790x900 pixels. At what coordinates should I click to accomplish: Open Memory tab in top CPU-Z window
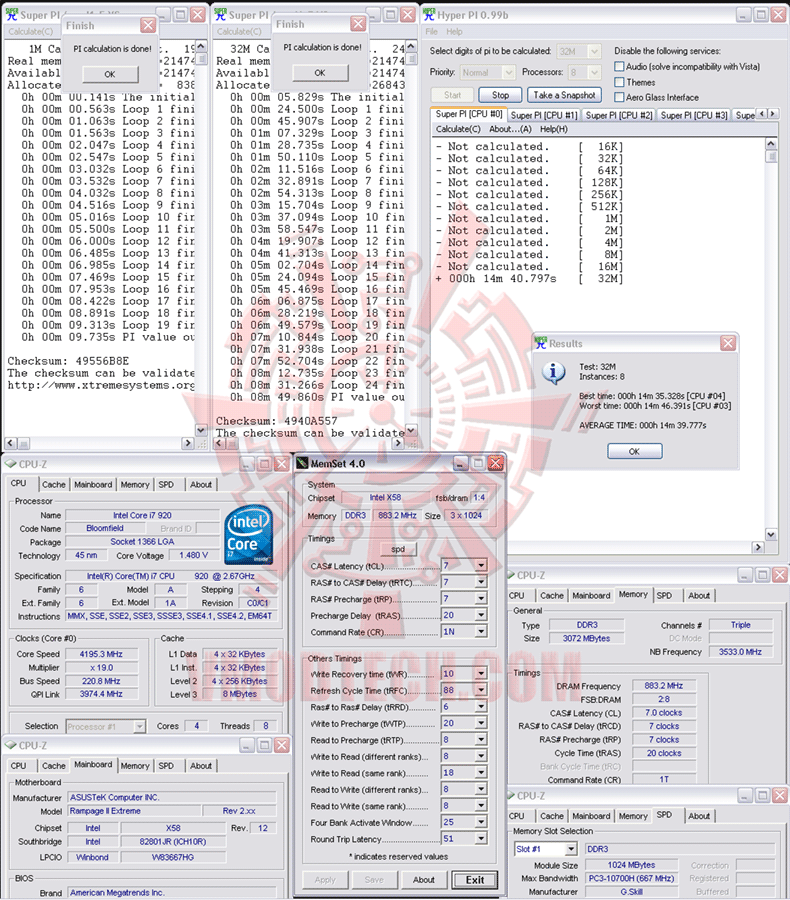135,484
